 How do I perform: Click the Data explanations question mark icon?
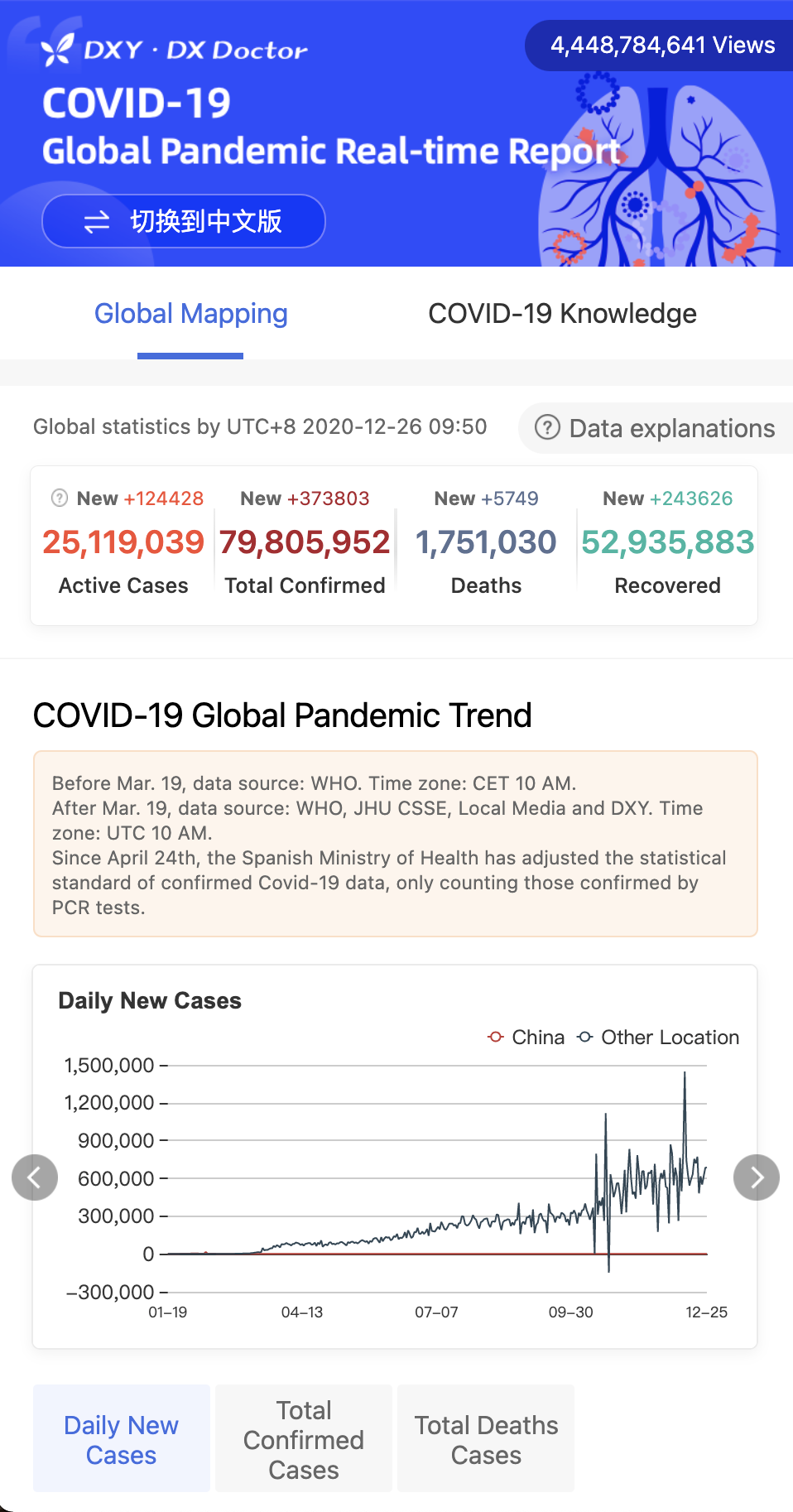547,427
